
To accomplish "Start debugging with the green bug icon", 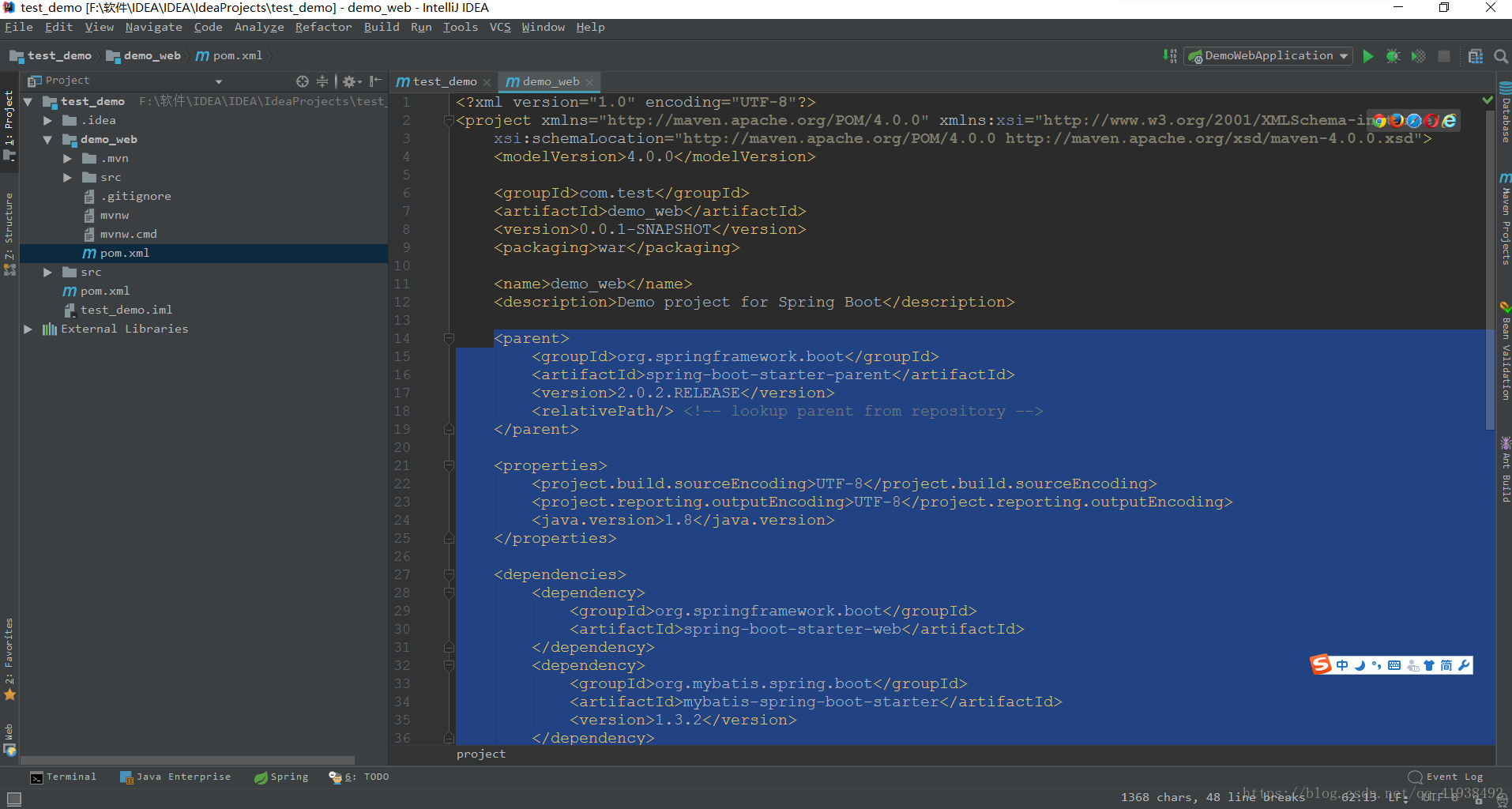I will [x=1394, y=56].
